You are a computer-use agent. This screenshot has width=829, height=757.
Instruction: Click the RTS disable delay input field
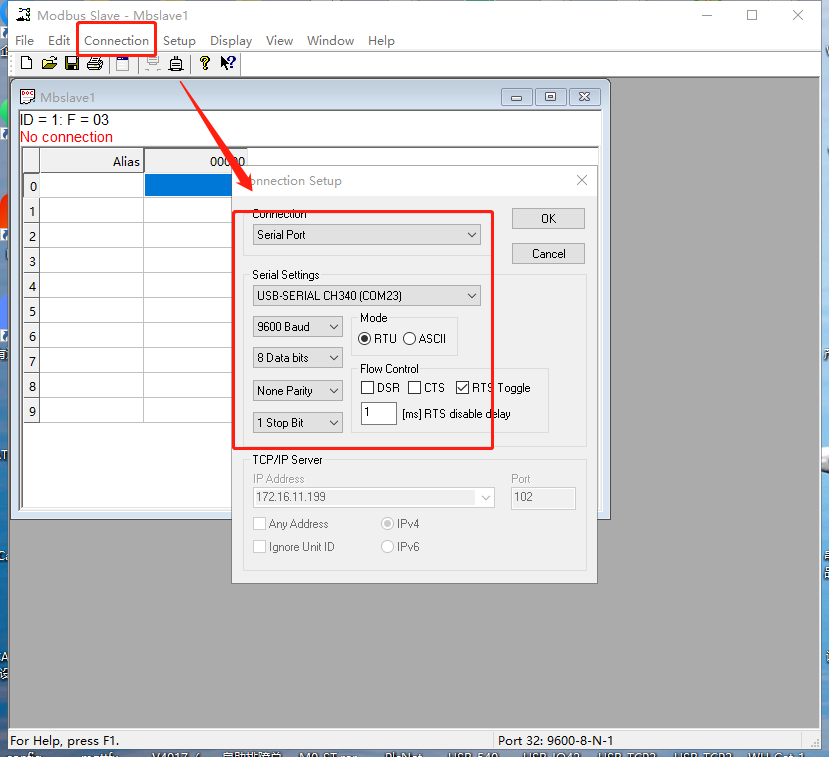[378, 413]
